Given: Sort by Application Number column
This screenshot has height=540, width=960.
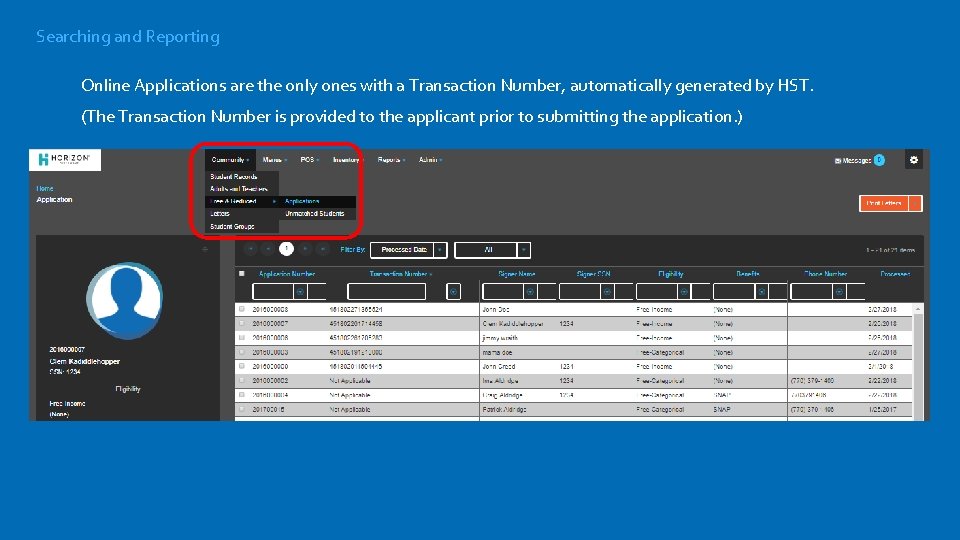Looking at the screenshot, I should (x=287, y=274).
